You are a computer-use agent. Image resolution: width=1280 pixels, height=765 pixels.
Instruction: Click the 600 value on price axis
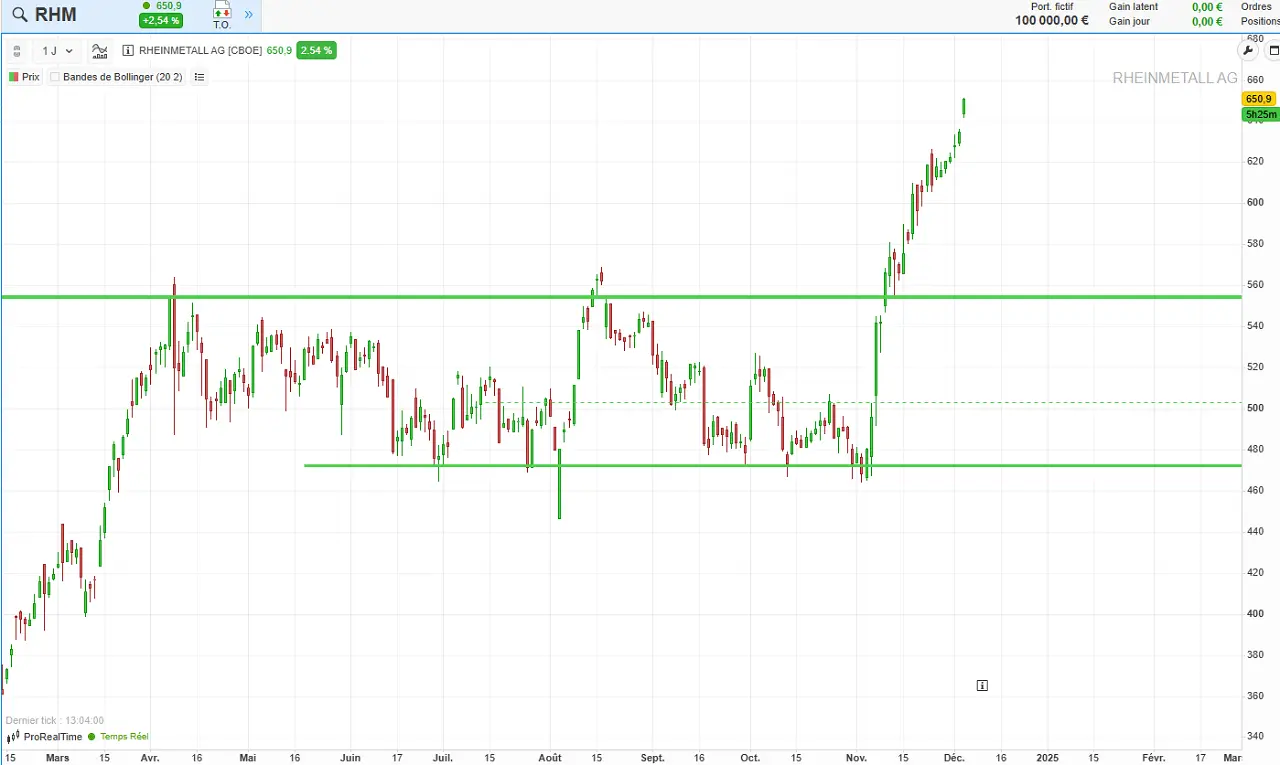[x=1255, y=202]
